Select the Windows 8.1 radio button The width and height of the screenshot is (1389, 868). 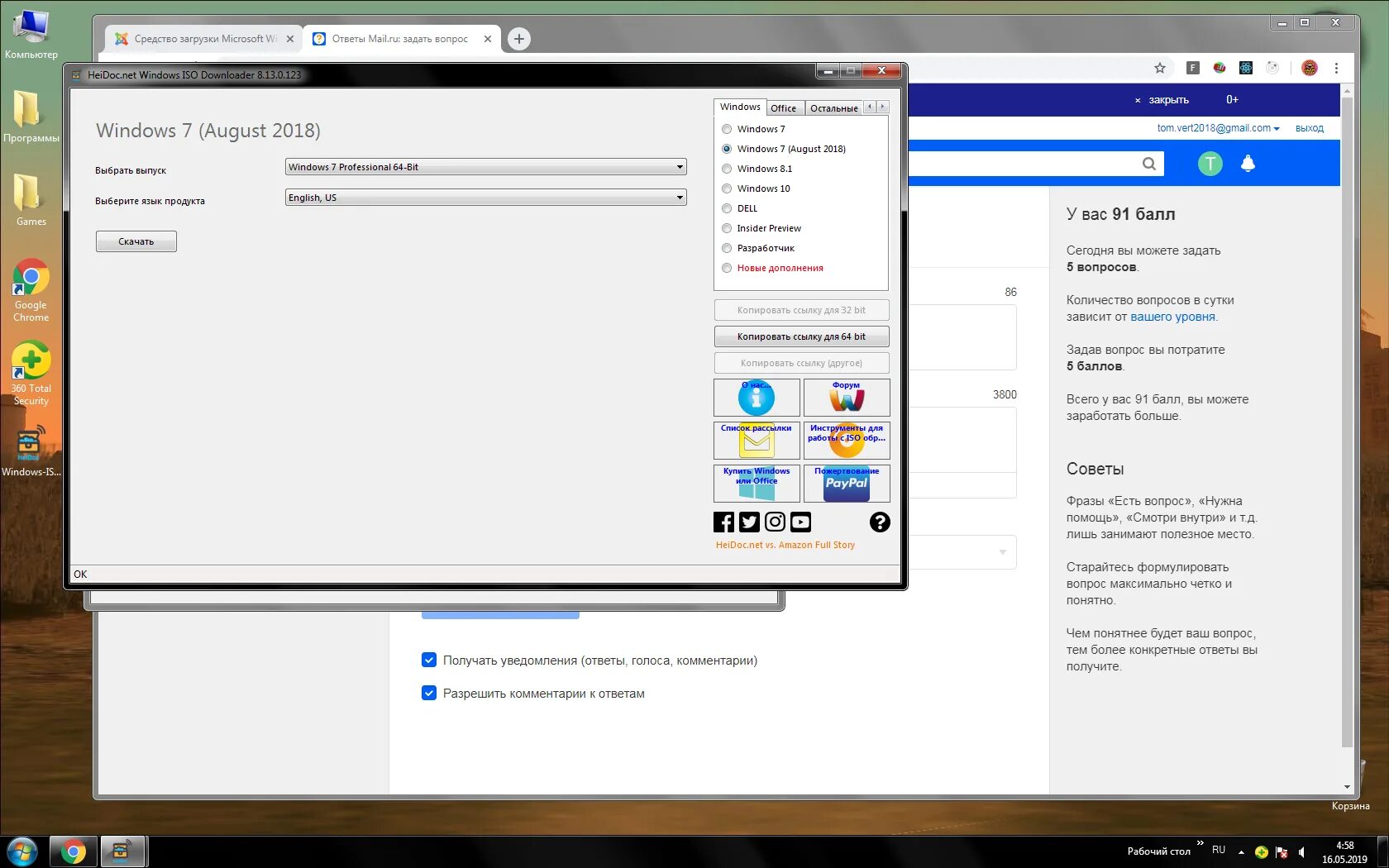tap(727, 169)
